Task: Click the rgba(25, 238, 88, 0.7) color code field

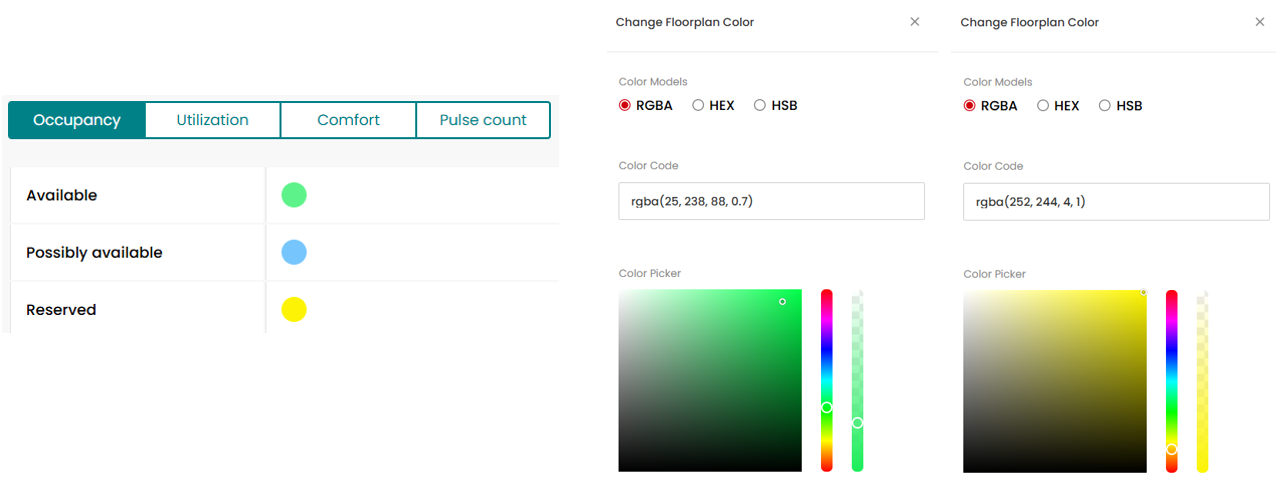Action: pyautogui.click(x=771, y=201)
